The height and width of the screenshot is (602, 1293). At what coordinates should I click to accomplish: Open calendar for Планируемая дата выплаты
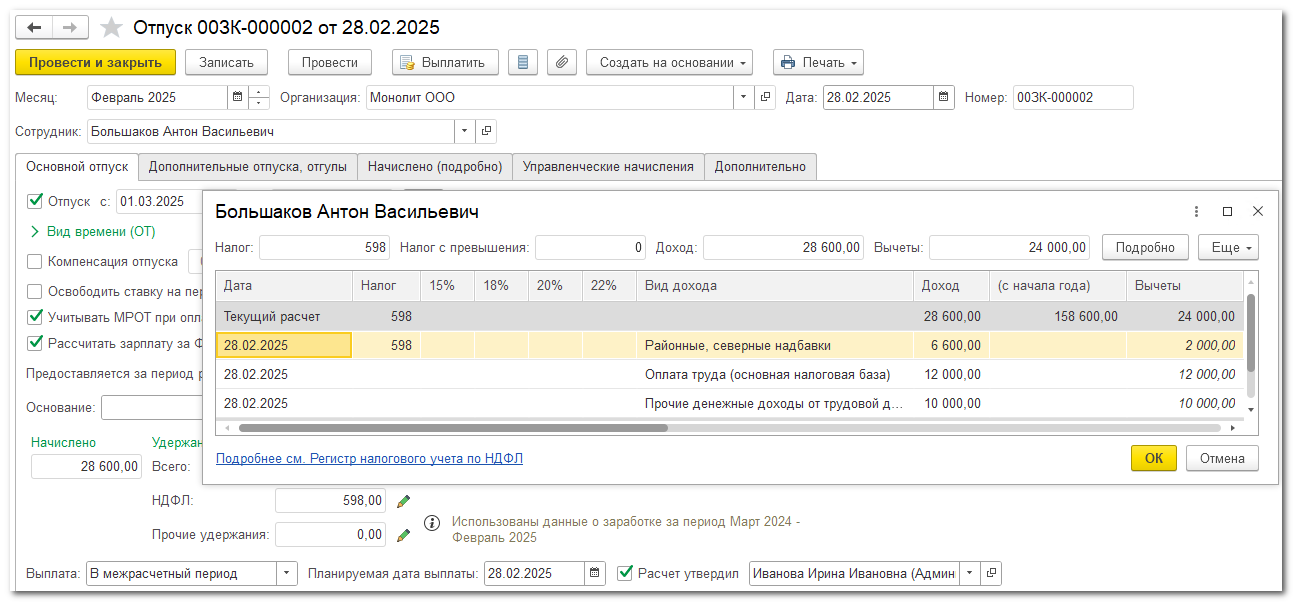595,573
